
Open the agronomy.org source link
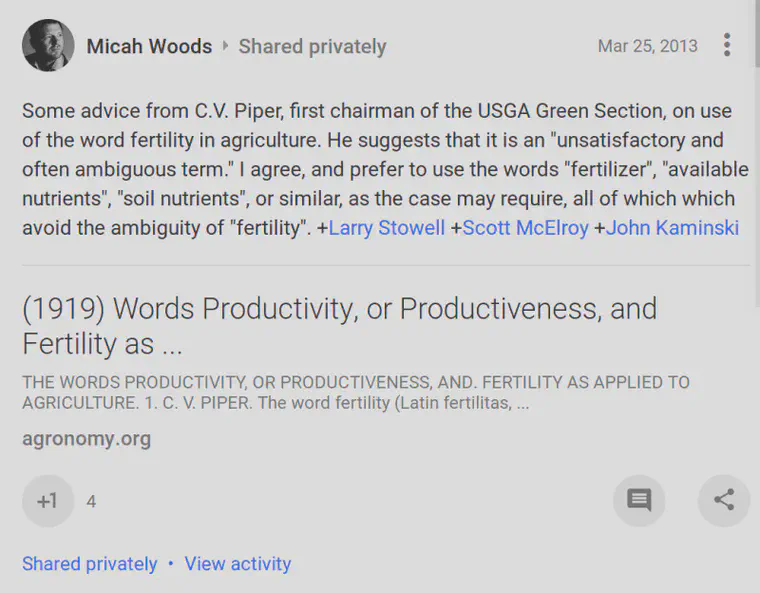pos(87,439)
